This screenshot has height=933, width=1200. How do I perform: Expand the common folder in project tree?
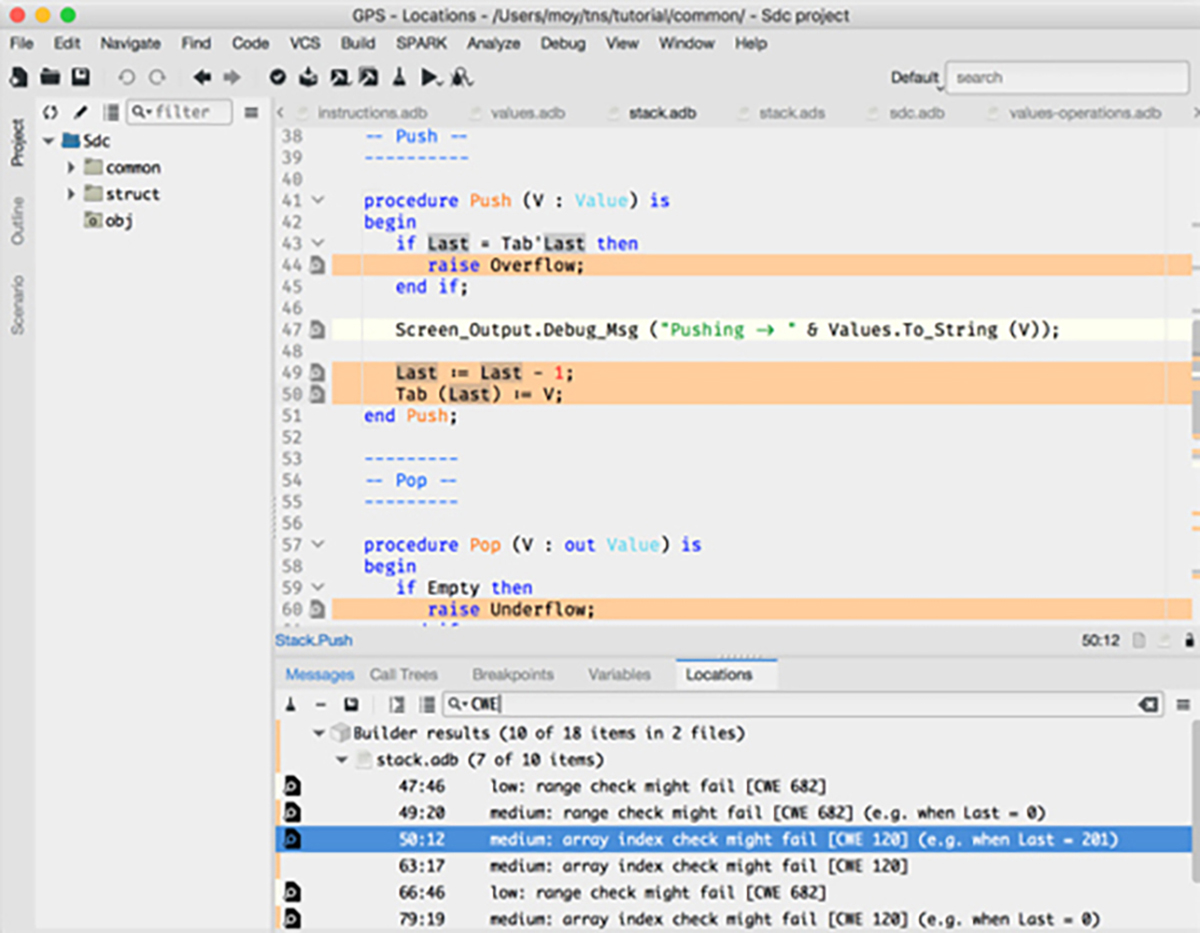[x=71, y=168]
